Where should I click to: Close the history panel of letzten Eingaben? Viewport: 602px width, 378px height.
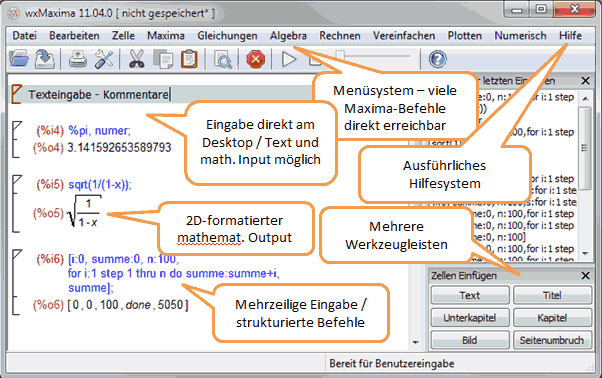[x=585, y=81]
